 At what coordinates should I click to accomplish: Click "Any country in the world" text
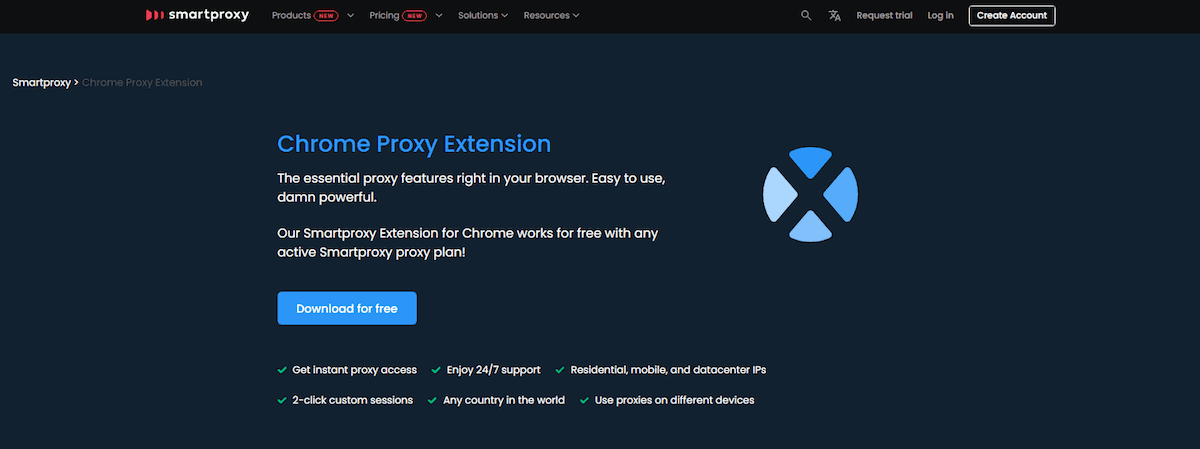click(504, 400)
